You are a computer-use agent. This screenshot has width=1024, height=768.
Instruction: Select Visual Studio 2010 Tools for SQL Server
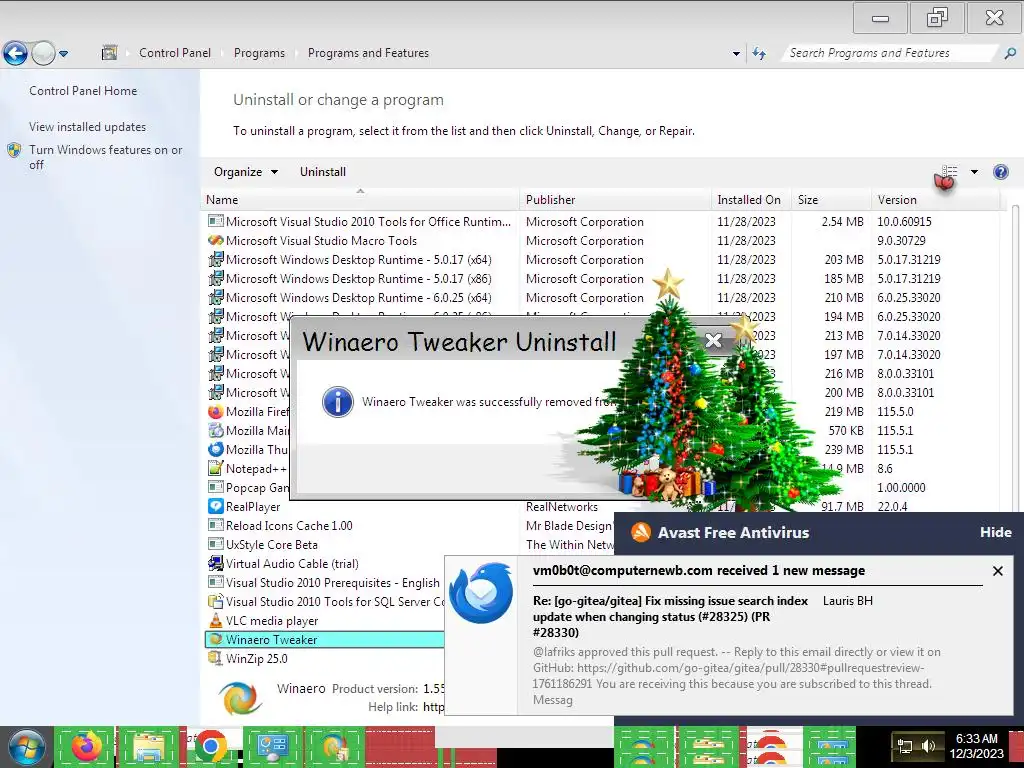coord(335,601)
